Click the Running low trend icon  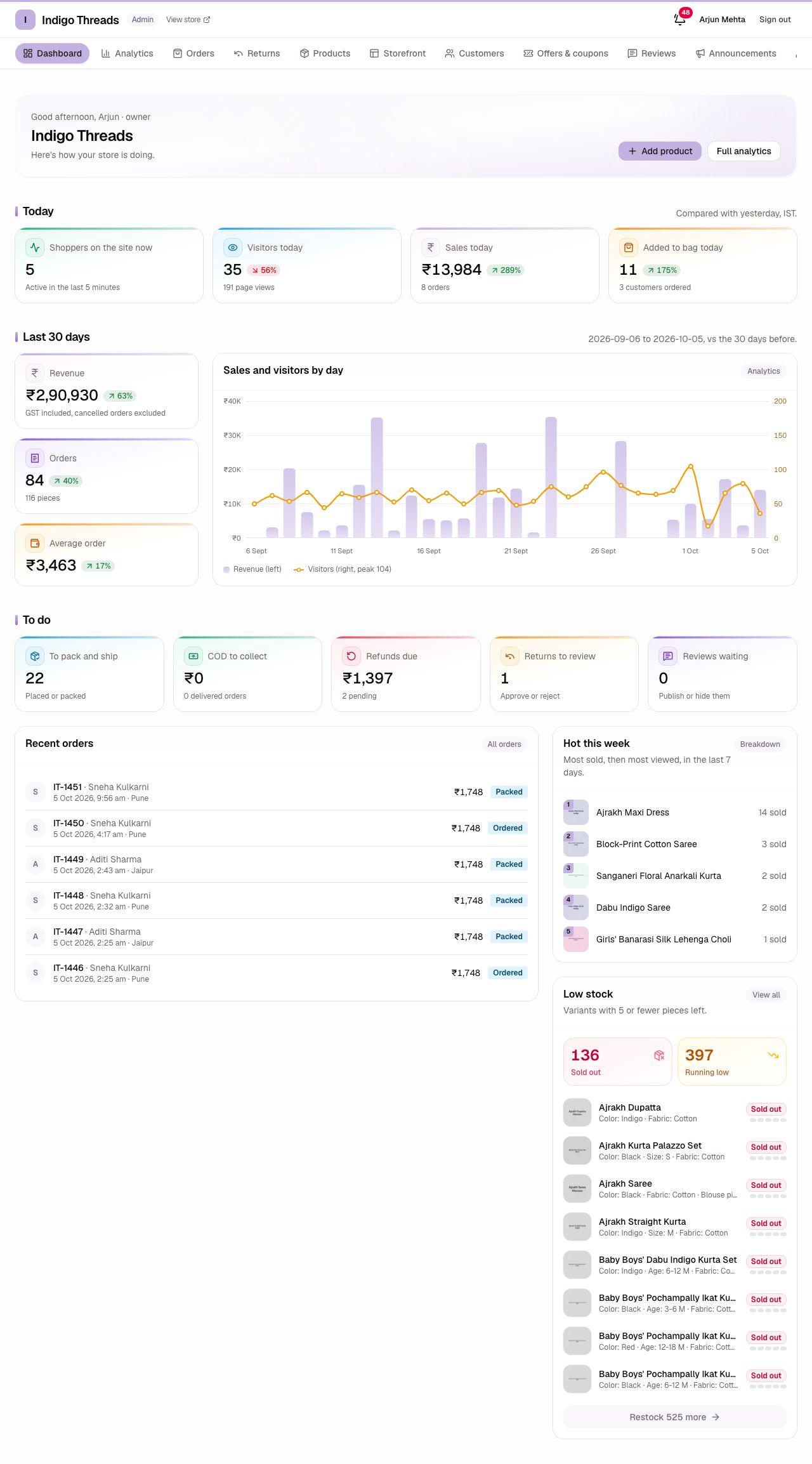tap(773, 1055)
